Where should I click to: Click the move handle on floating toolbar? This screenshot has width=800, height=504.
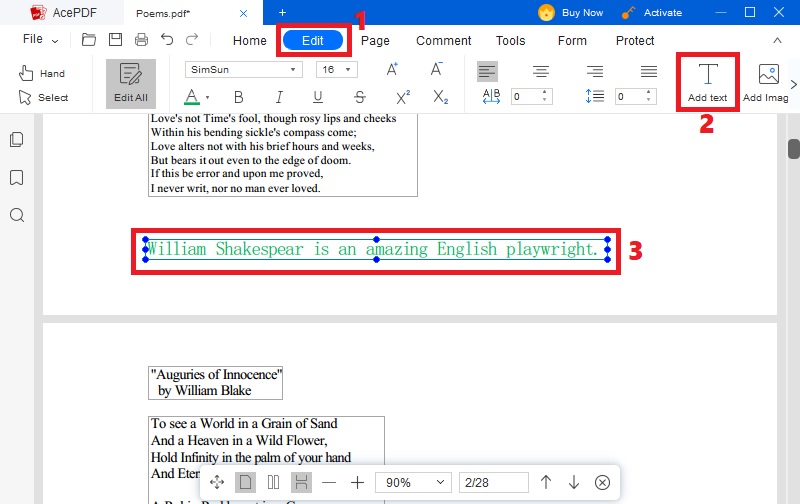[217, 483]
